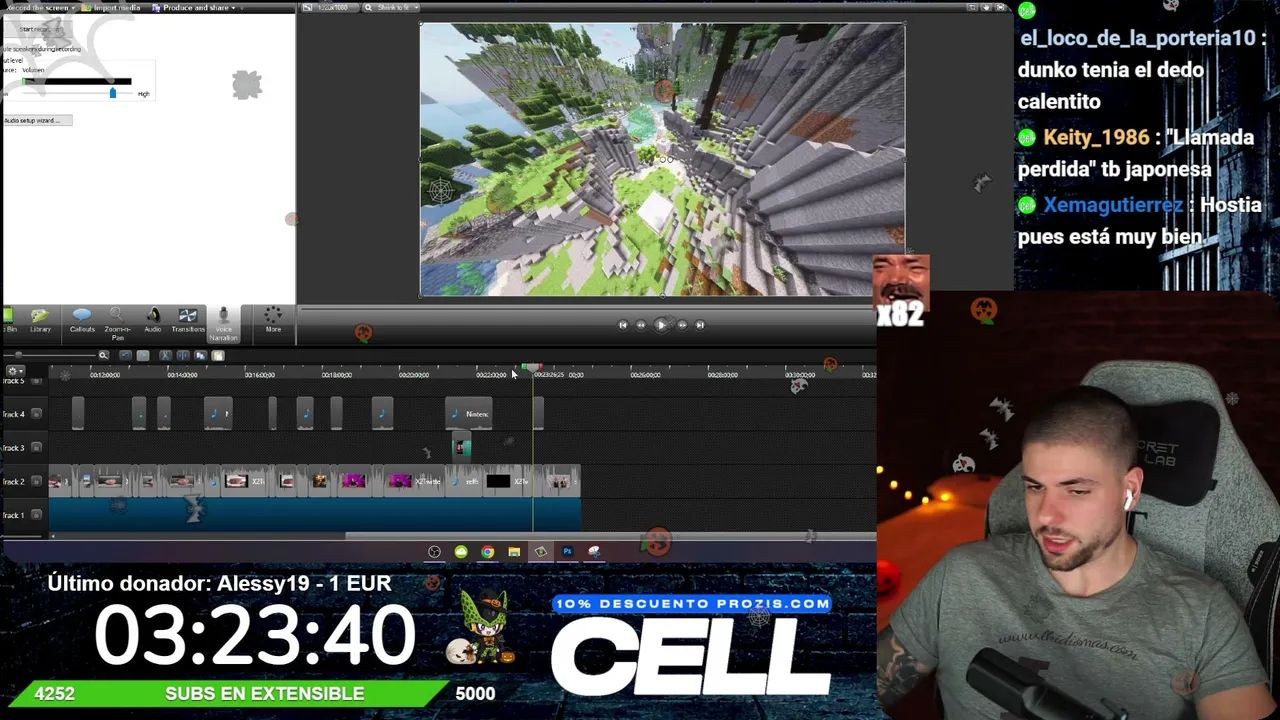Screen dimensions: 1280x720
Task: Open Google Chrome from the taskbar
Action: coord(488,552)
